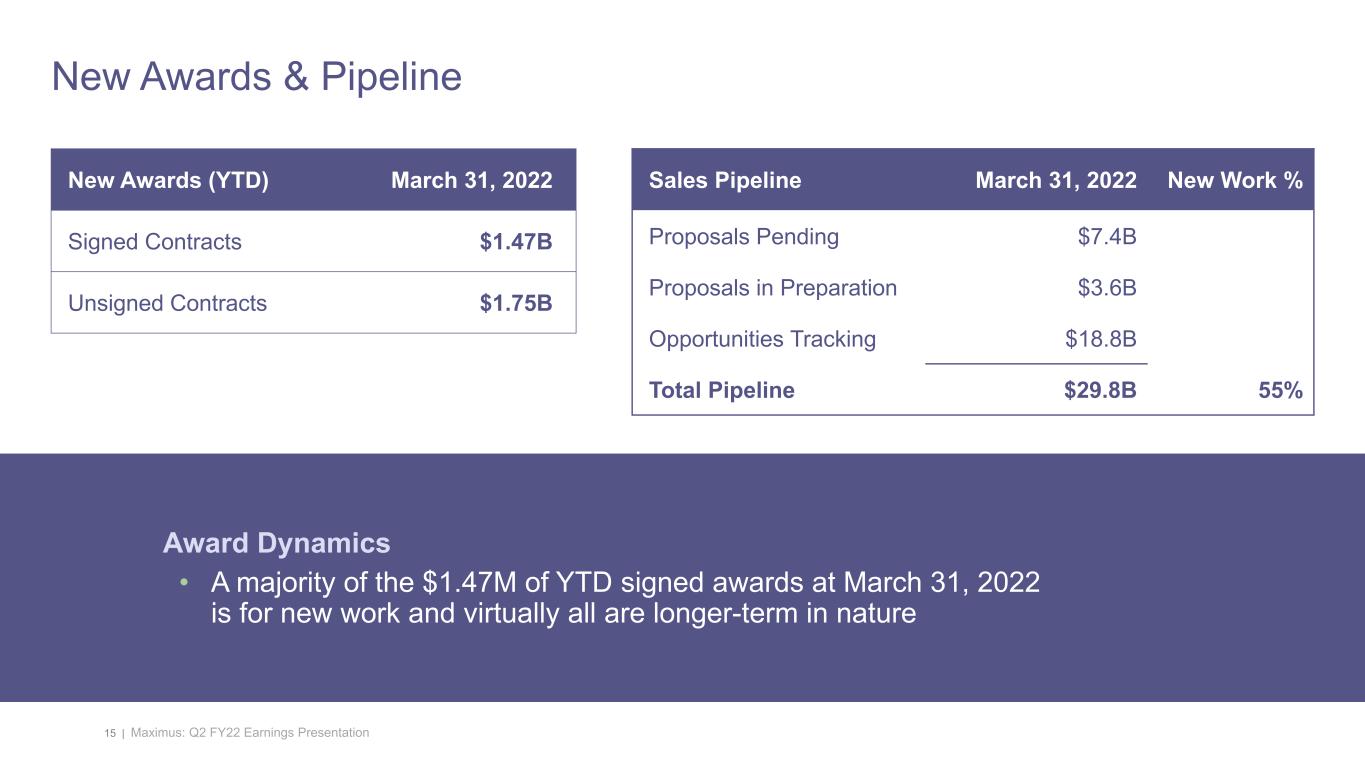Click the Total Pipeline row label
This screenshot has height=768, width=1365.
click(722, 390)
